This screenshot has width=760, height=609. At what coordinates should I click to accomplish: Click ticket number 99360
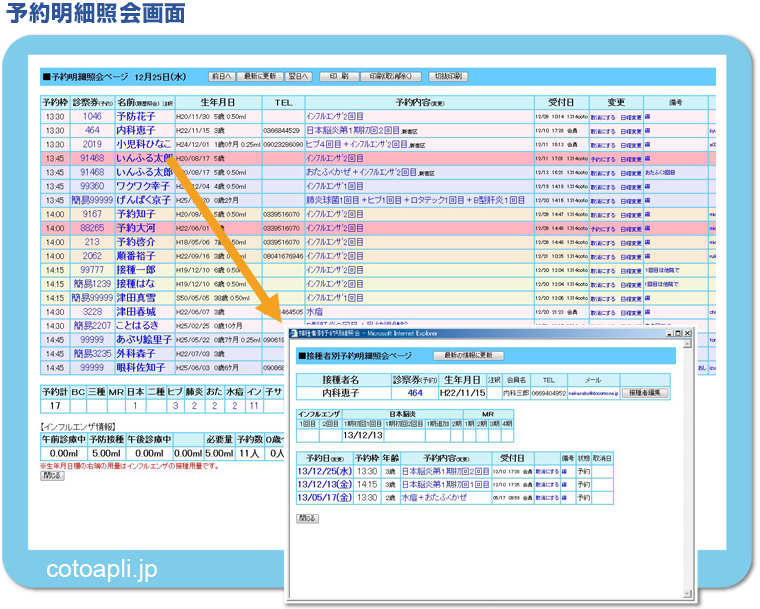click(92, 186)
